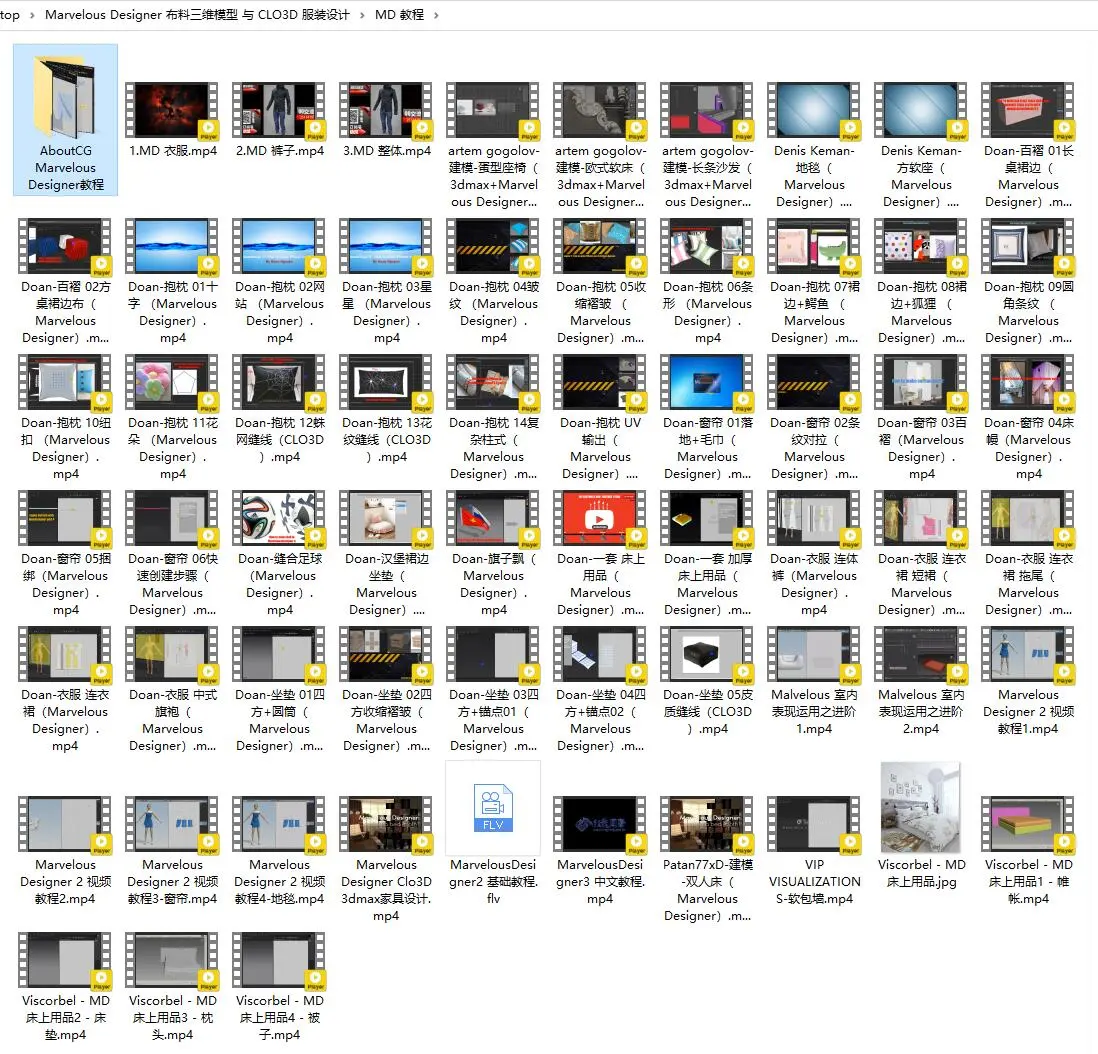Click file name Doan-窗帘 05捆绑
1098x1054 pixels.
click(x=65, y=584)
